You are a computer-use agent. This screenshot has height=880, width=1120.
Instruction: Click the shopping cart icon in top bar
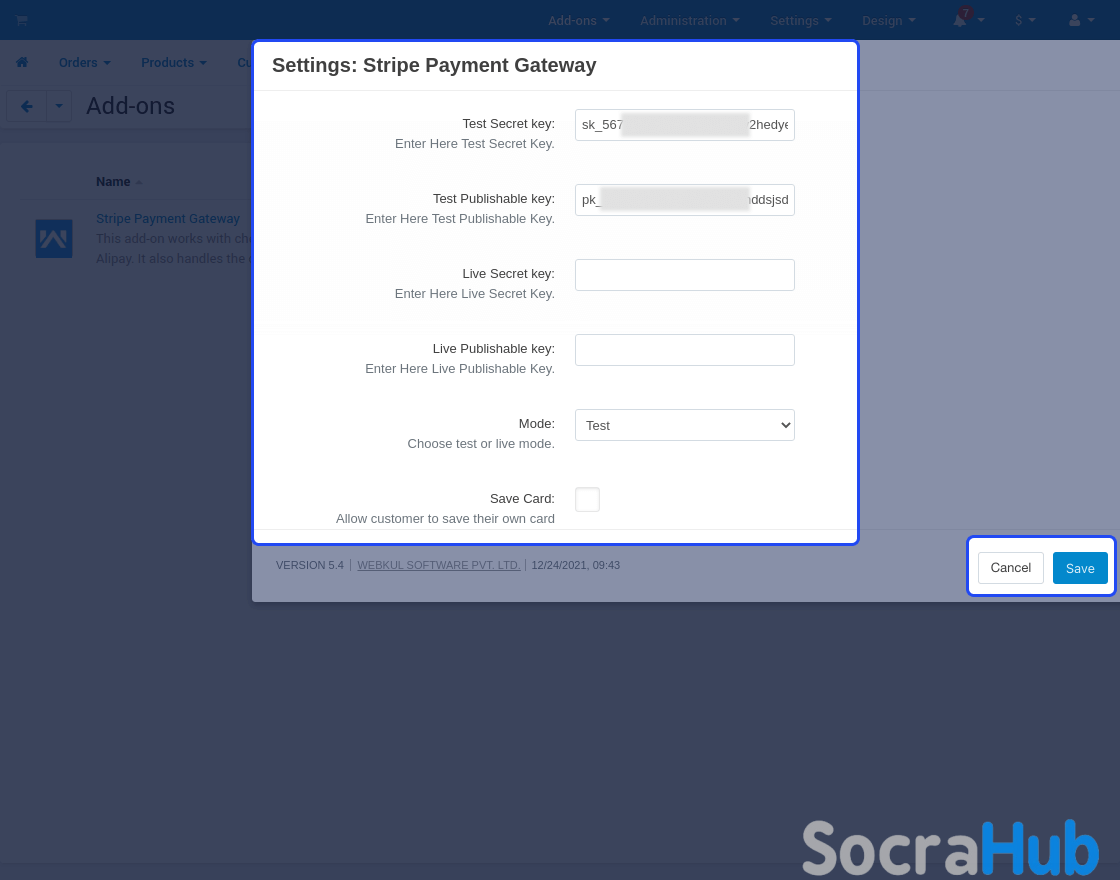click(21, 20)
